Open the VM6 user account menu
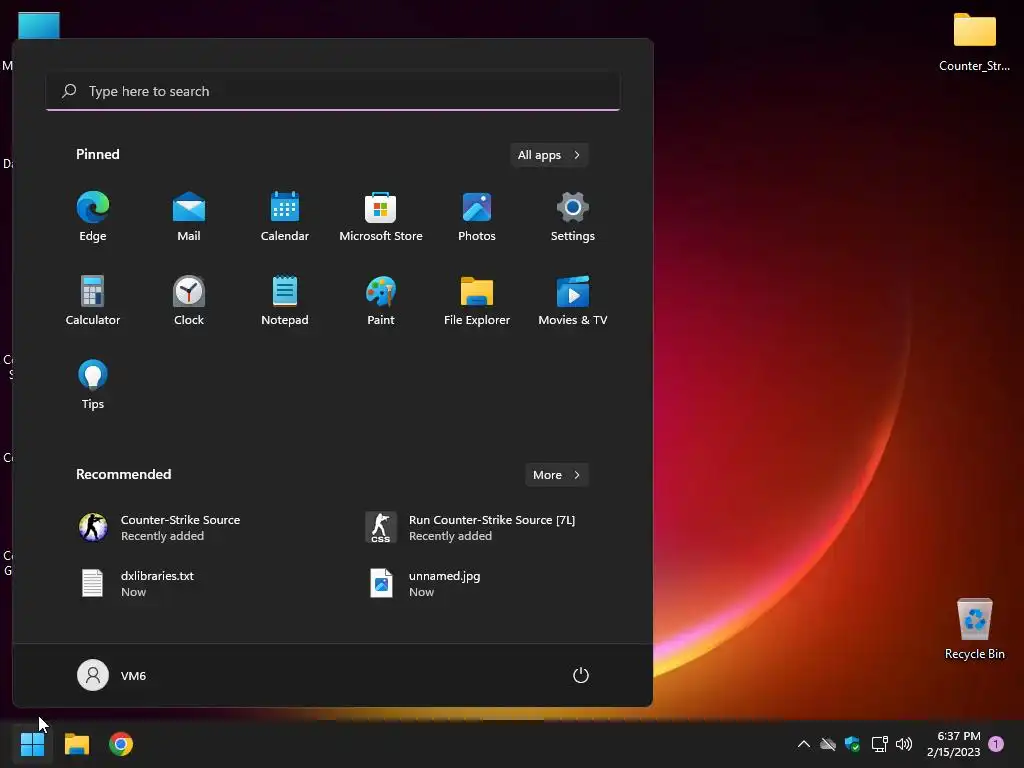The width and height of the screenshot is (1024, 768). (112, 675)
